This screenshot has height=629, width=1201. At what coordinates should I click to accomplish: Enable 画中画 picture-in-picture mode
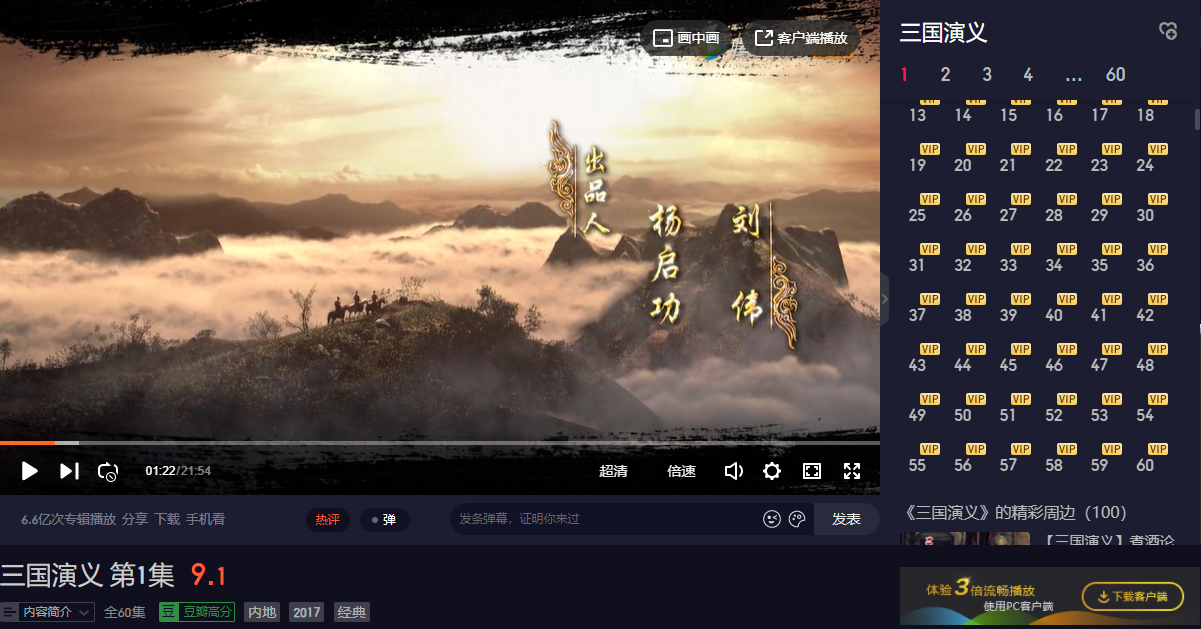click(x=686, y=38)
